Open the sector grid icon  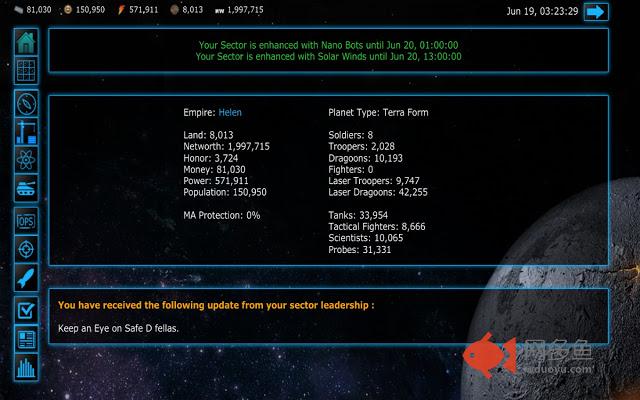pyautogui.click(x=26, y=71)
